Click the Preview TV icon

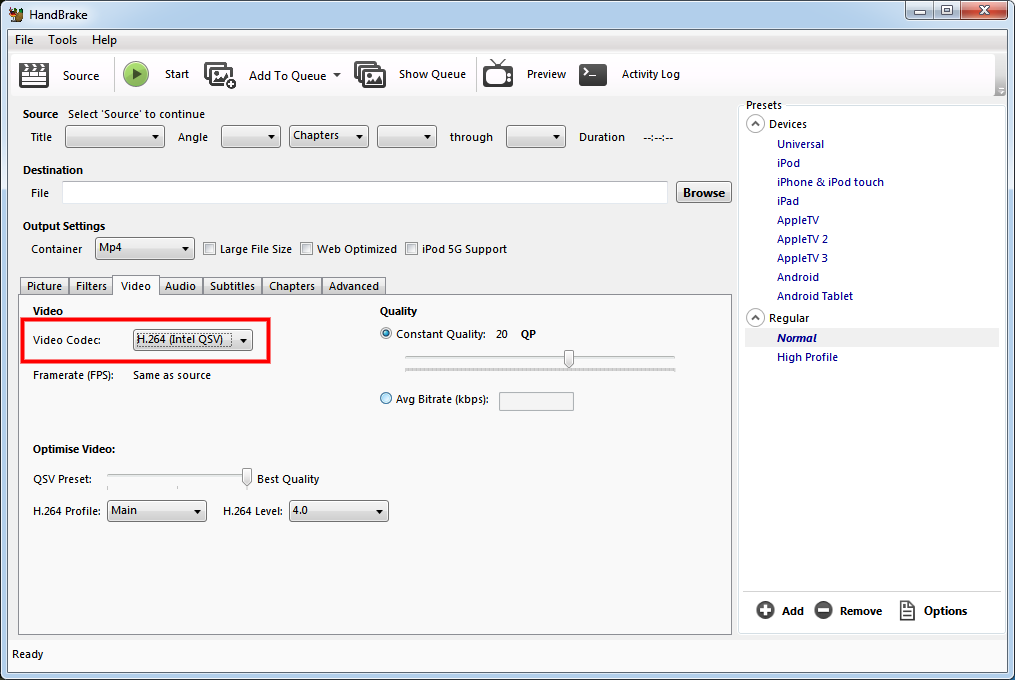pos(498,73)
